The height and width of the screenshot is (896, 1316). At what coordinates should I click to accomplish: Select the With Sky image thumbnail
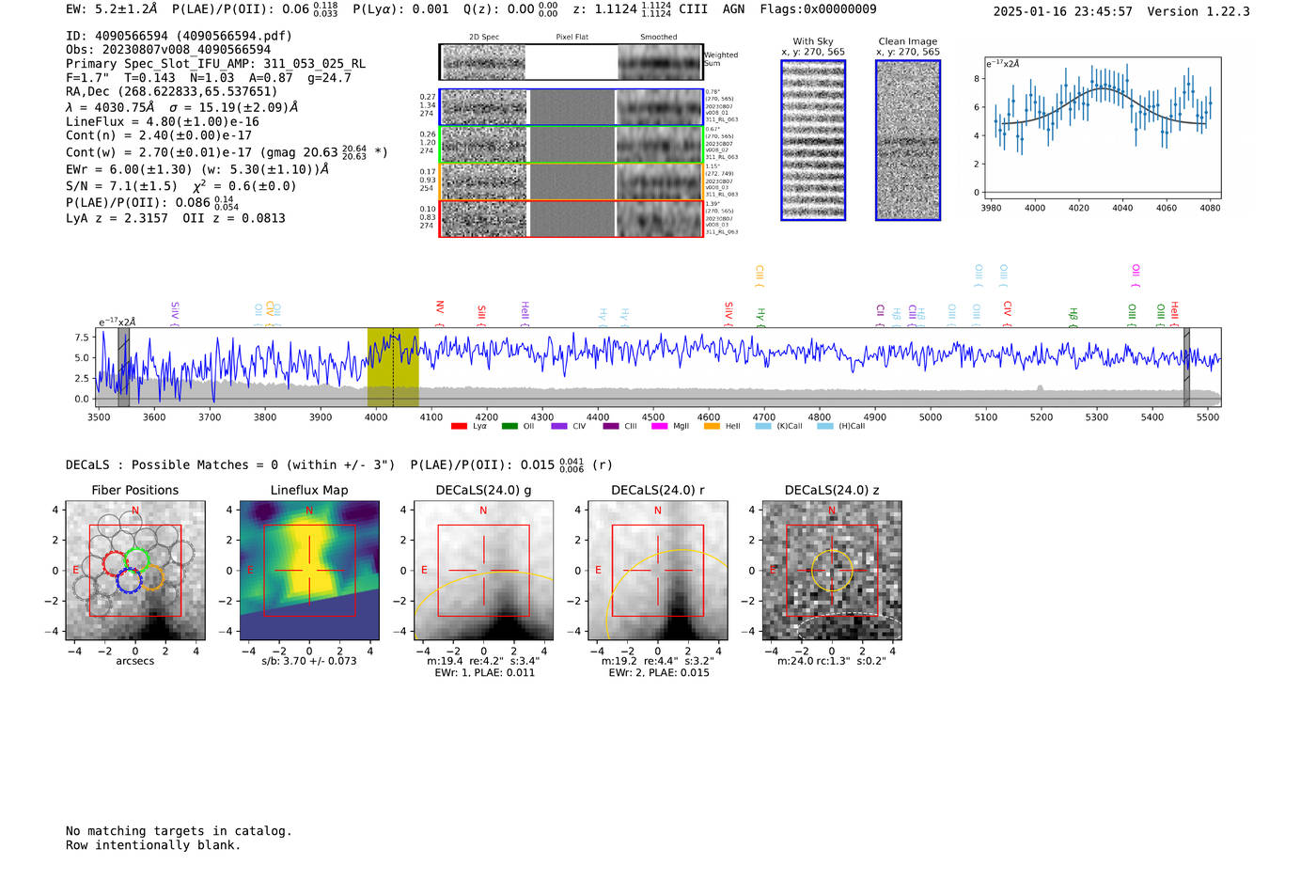tap(813, 140)
